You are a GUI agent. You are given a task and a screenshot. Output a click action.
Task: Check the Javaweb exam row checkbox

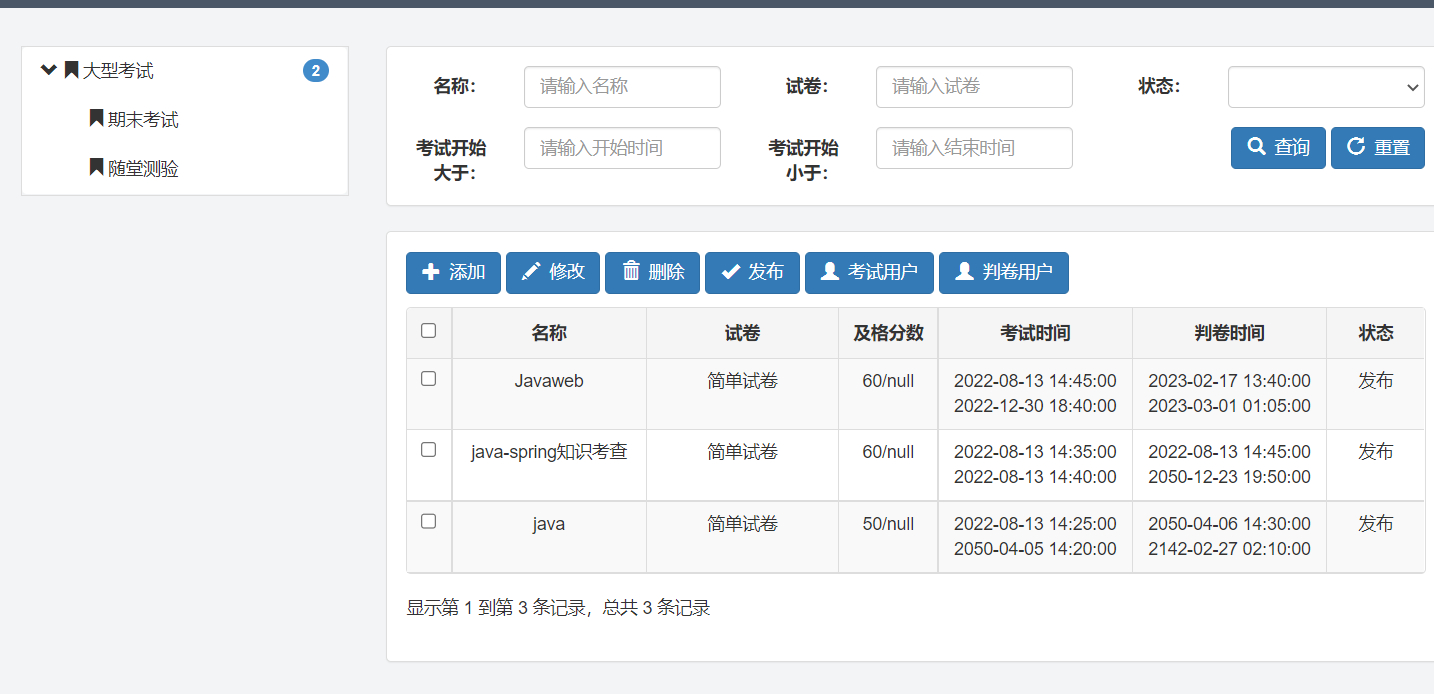(x=429, y=379)
